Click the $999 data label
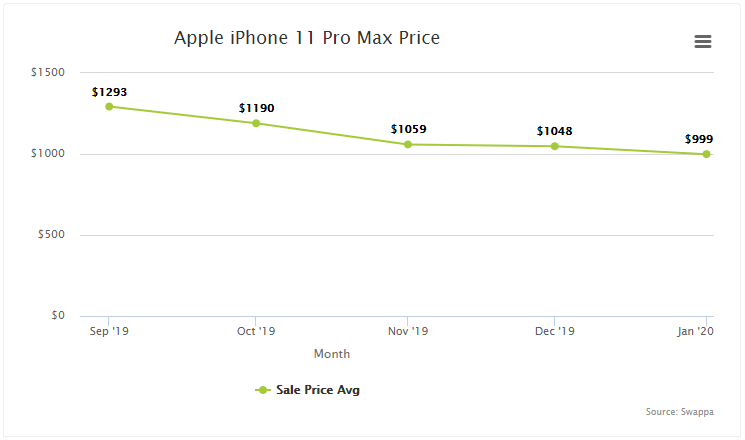This screenshot has width=745, height=440. (x=699, y=139)
